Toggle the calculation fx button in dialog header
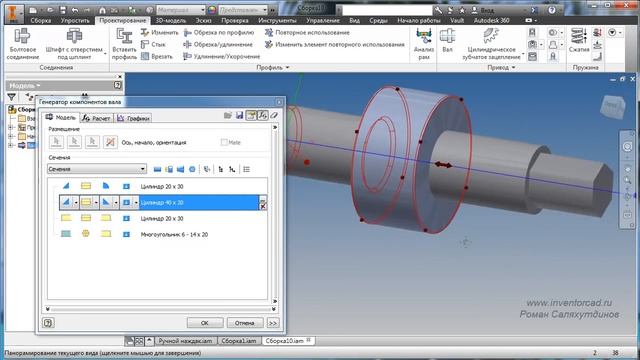 [x=263, y=116]
